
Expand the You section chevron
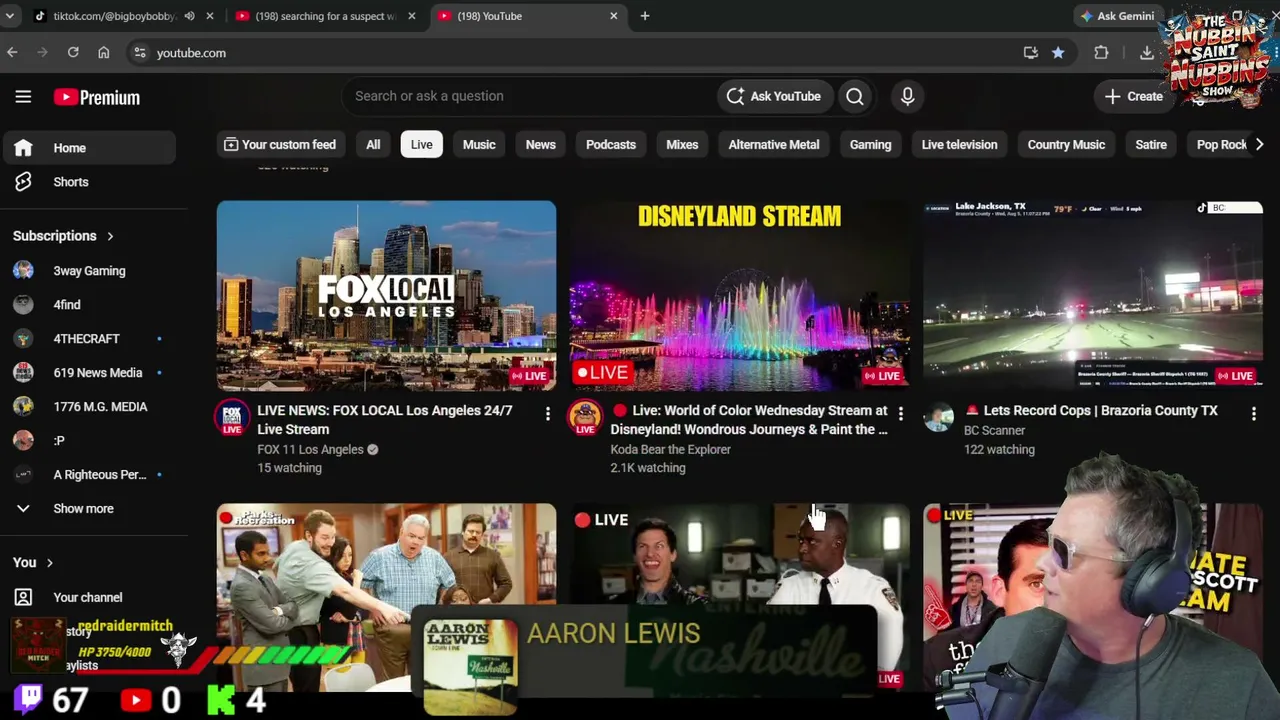coord(49,563)
